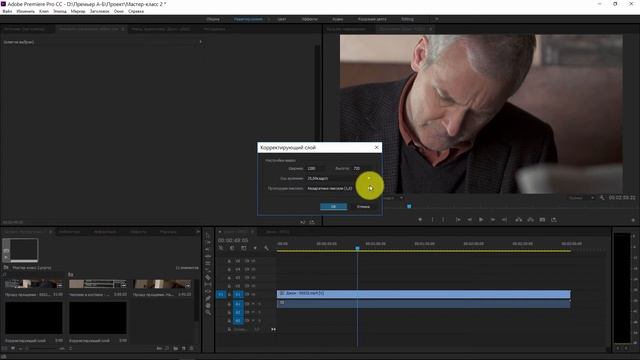The height and width of the screenshot is (360, 640).
Task: Toggle track output eye for V1
Action: point(253,294)
